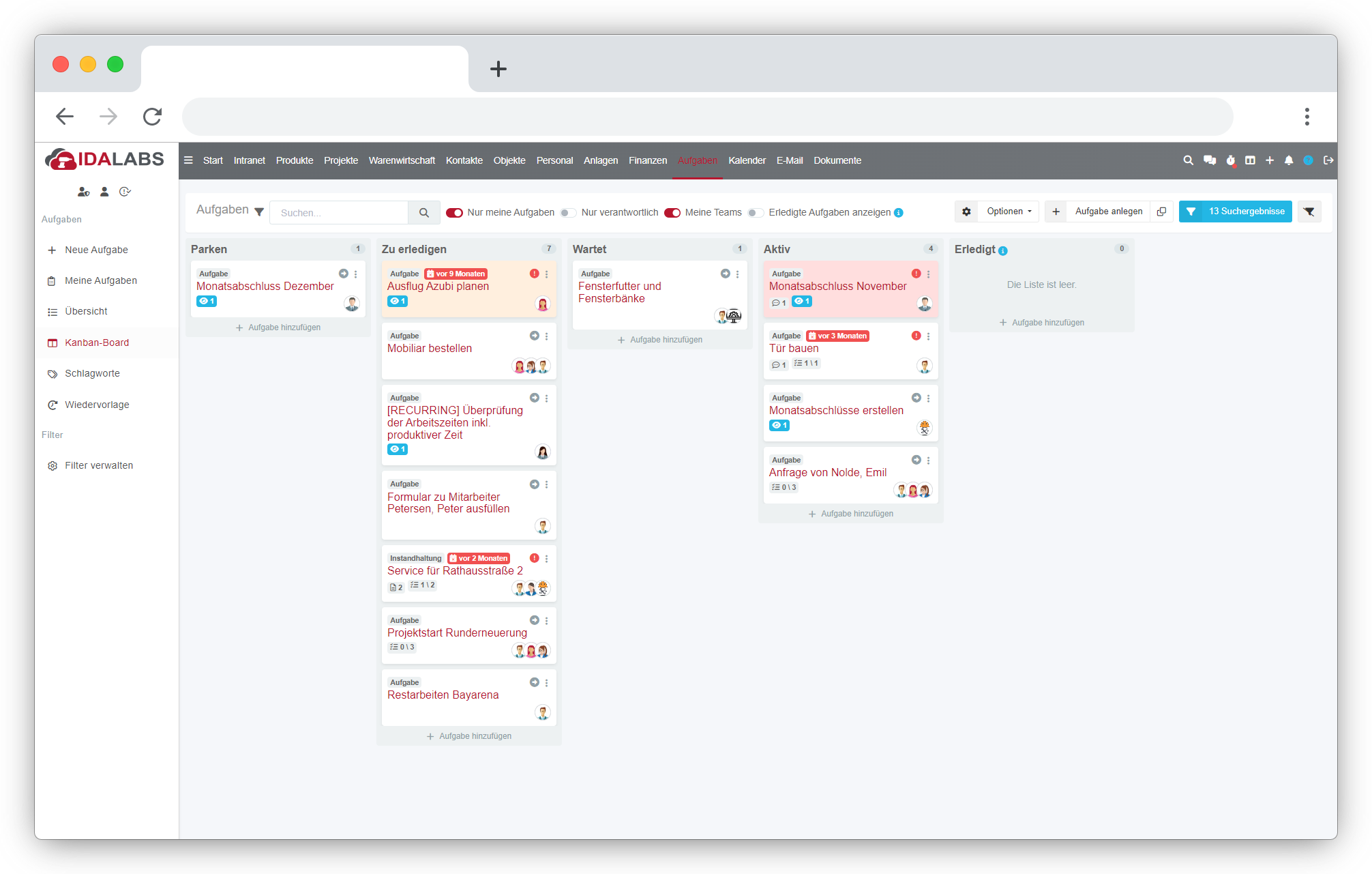Expand the Aufgaben filter dropdown arrow
Viewport: 1372px width, 874px height.
point(259,212)
